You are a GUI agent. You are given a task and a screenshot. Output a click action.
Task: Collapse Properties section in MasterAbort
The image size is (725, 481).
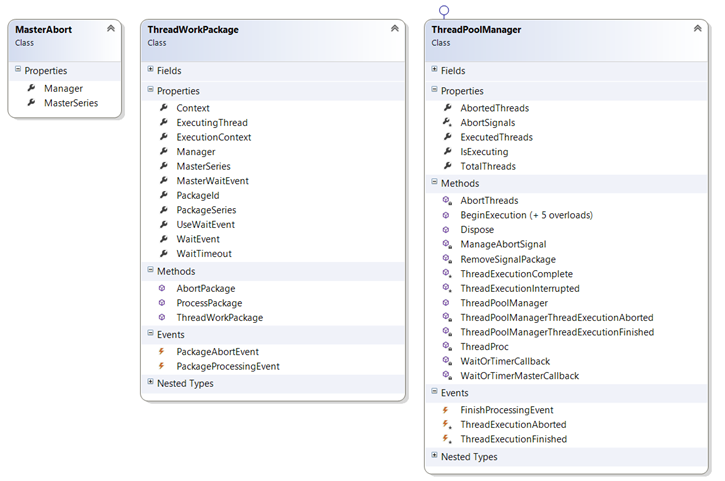coord(18,70)
